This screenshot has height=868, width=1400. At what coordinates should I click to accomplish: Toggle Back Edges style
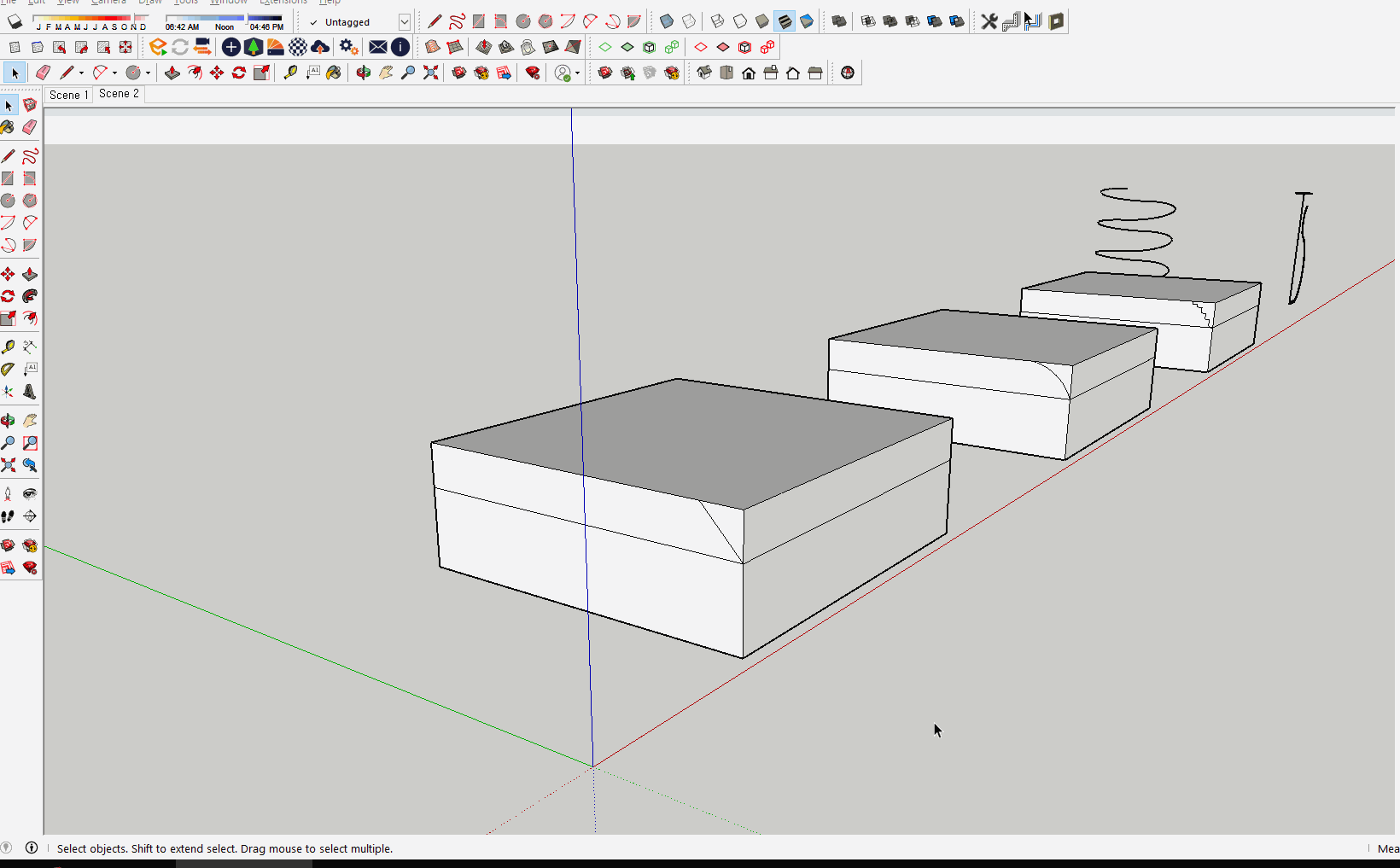point(689,21)
